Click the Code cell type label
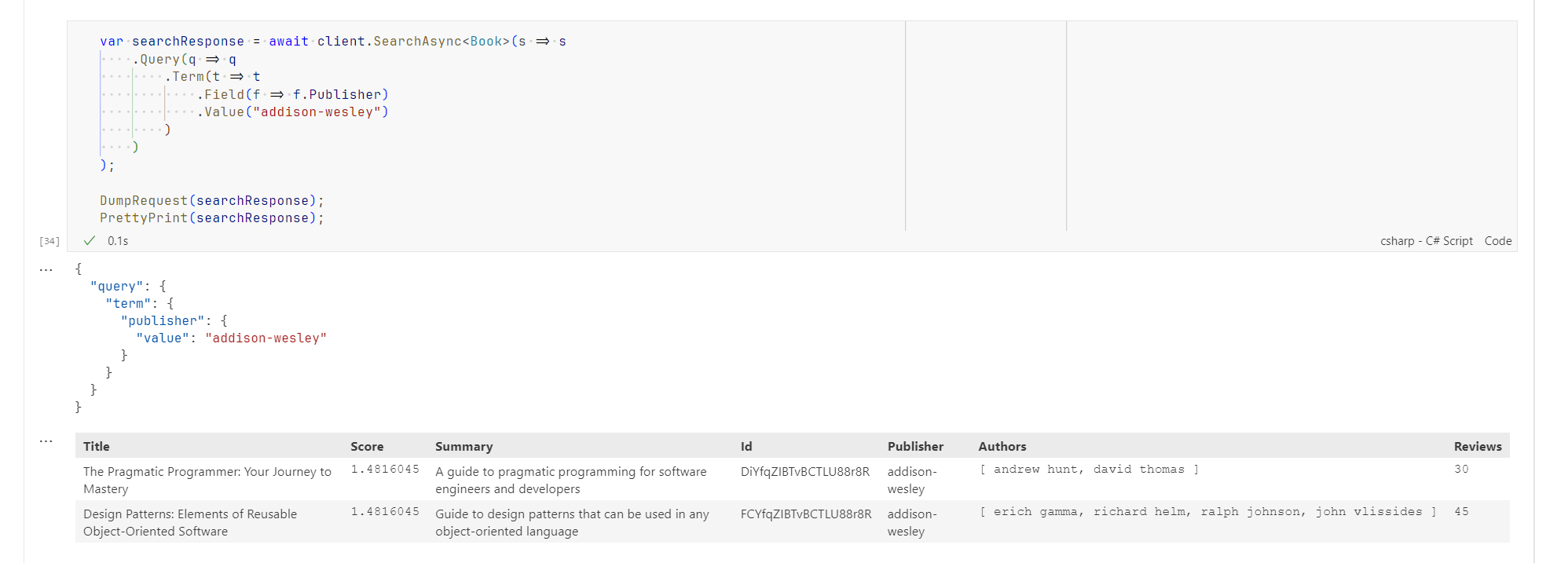Image resolution: width=1568 pixels, height=563 pixels. click(x=1497, y=241)
